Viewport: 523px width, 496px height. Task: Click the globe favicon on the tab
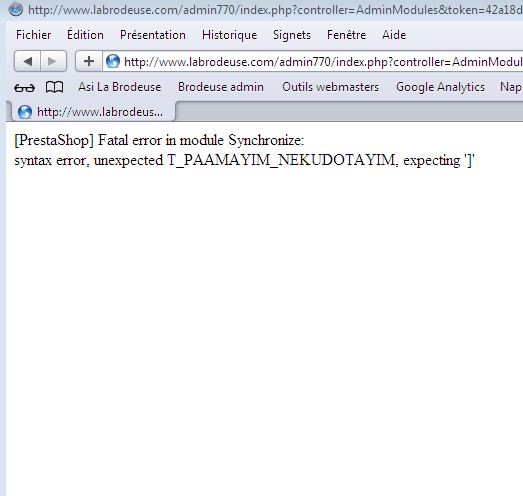25,112
